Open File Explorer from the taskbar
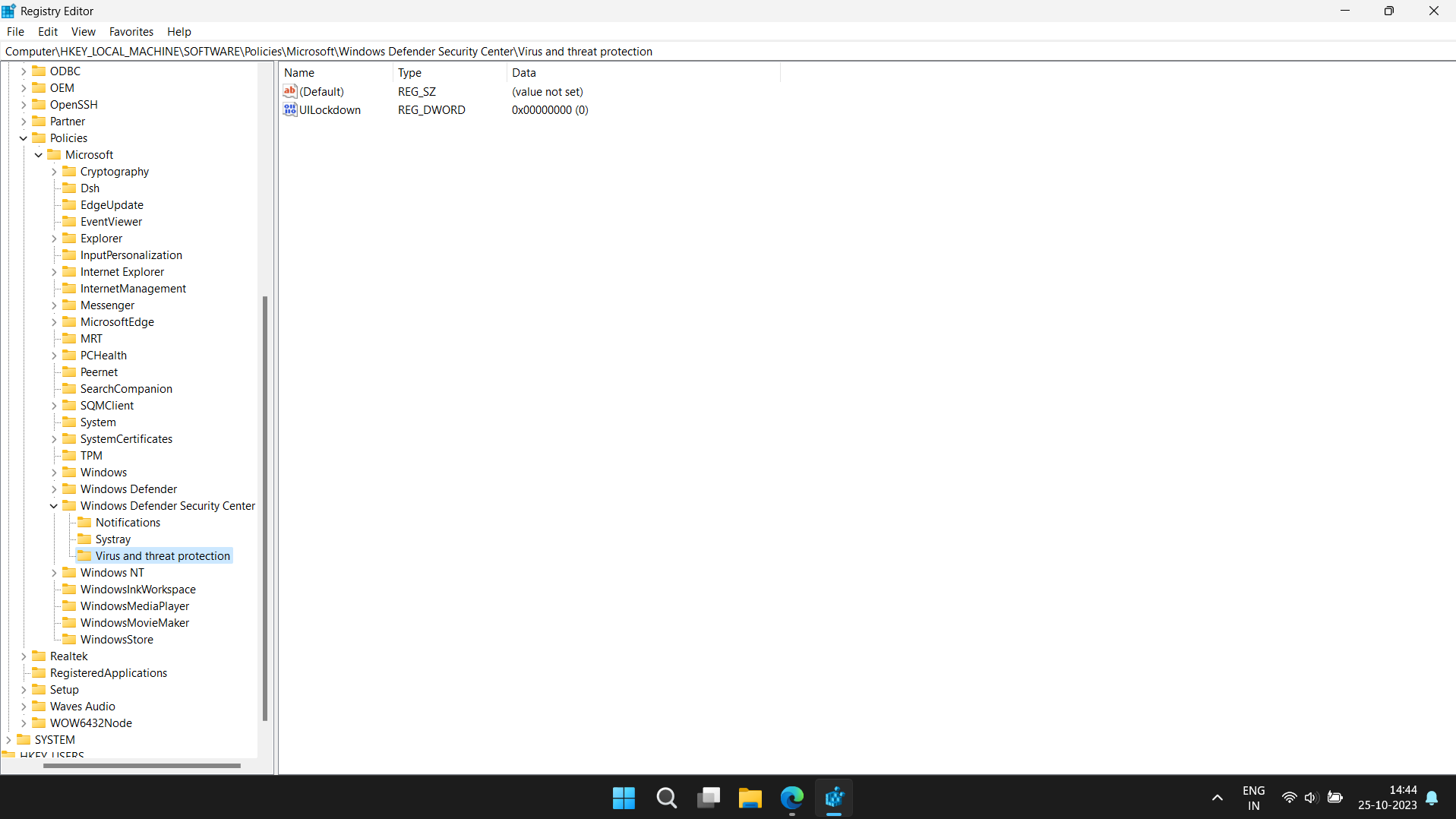 click(750, 798)
